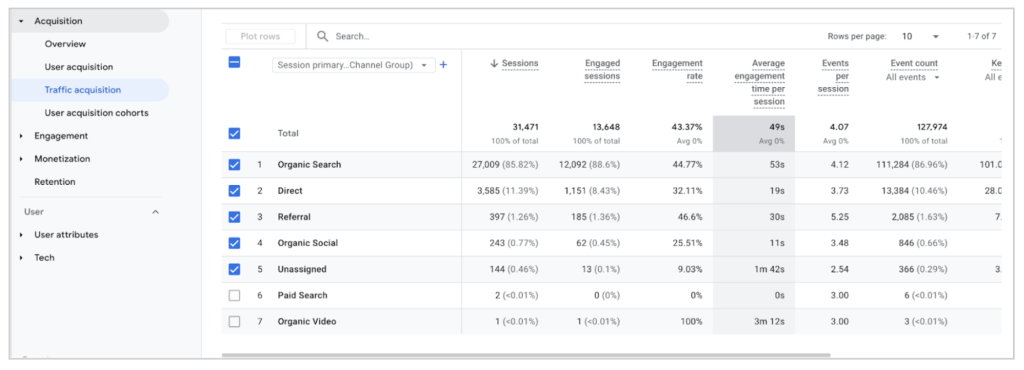Click total engaged sessions 13,648
Viewport: 1024px width, 370px height.
pos(607,127)
